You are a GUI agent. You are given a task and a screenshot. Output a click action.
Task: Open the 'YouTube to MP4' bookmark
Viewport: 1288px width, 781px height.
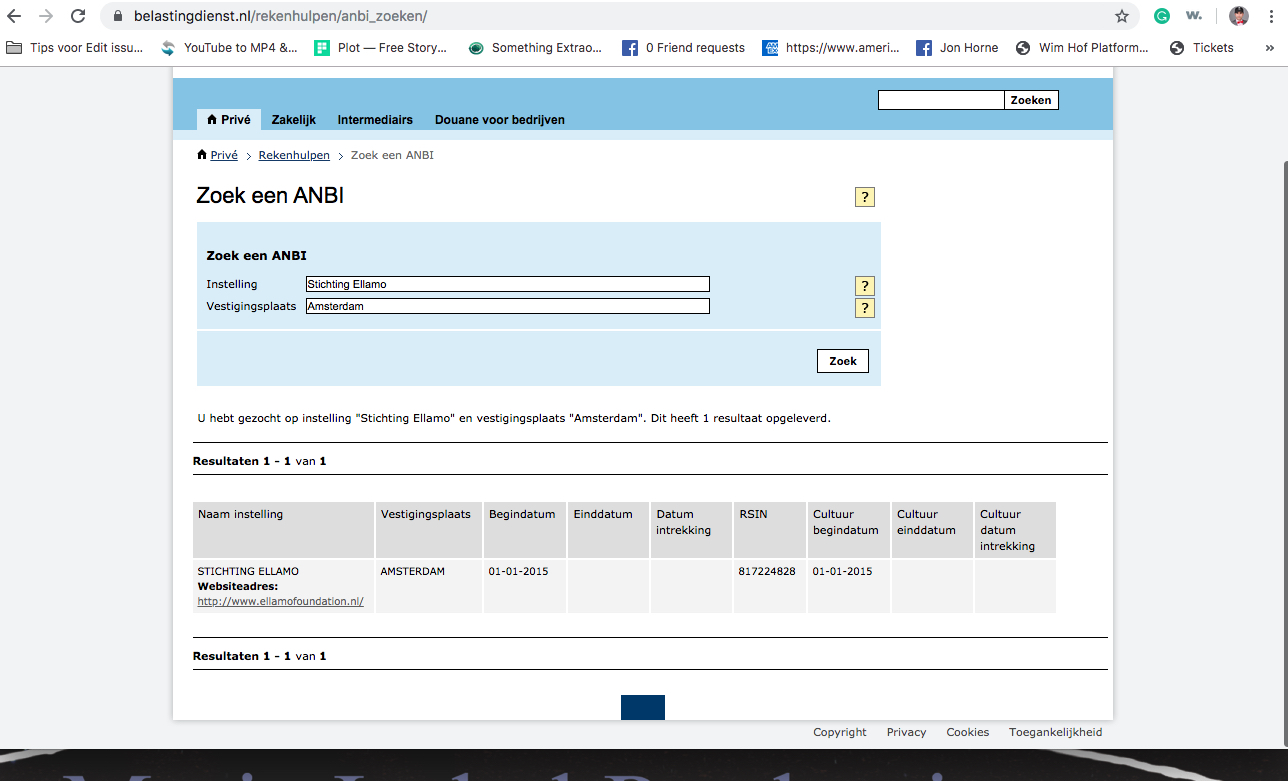point(229,47)
